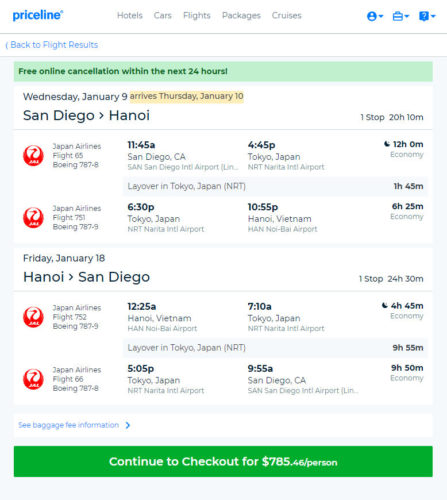Open the user account profile icon menu

click(x=375, y=16)
